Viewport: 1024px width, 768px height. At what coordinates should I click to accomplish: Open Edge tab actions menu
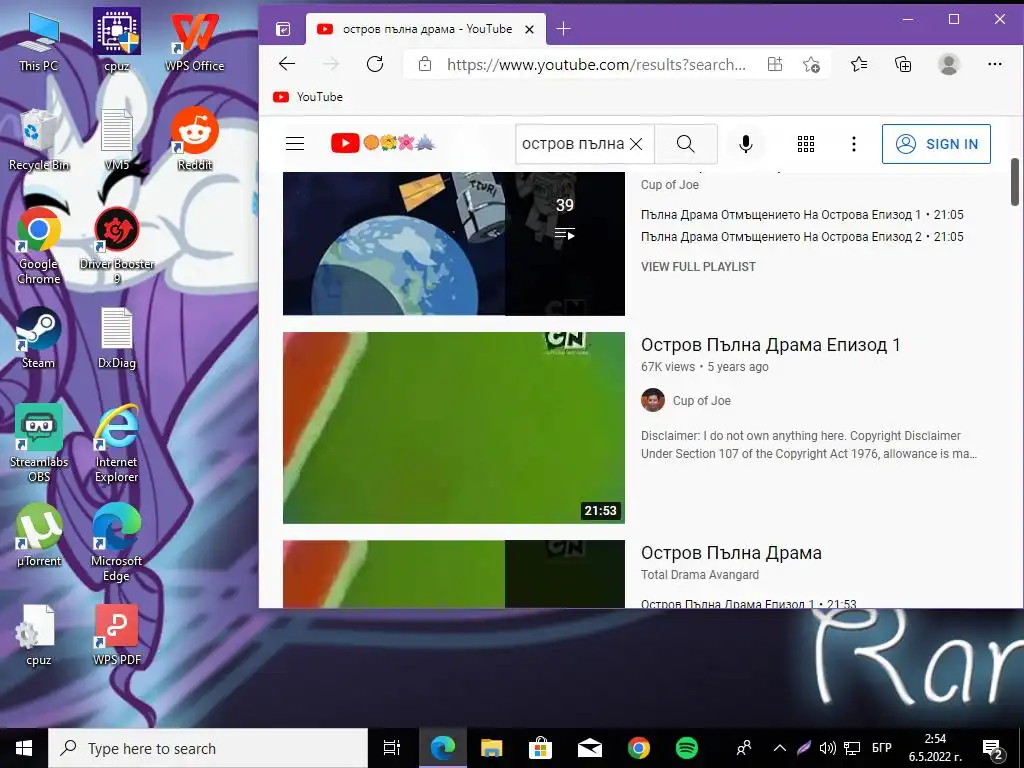pos(283,29)
